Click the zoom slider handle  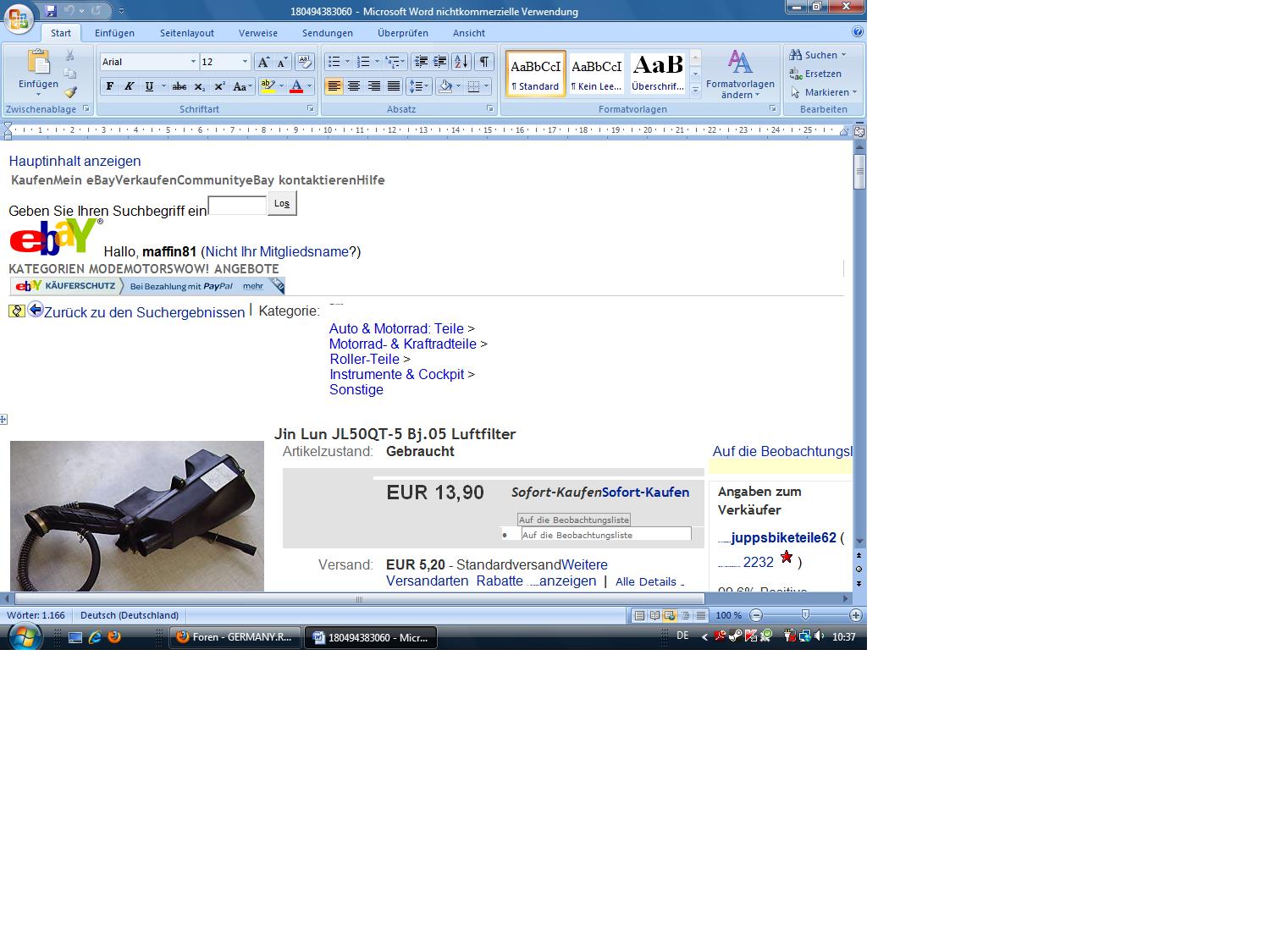[805, 615]
